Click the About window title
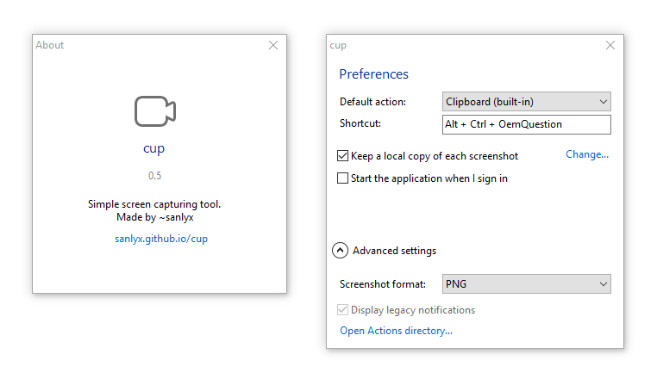This screenshot has height=382, width=659. point(50,45)
